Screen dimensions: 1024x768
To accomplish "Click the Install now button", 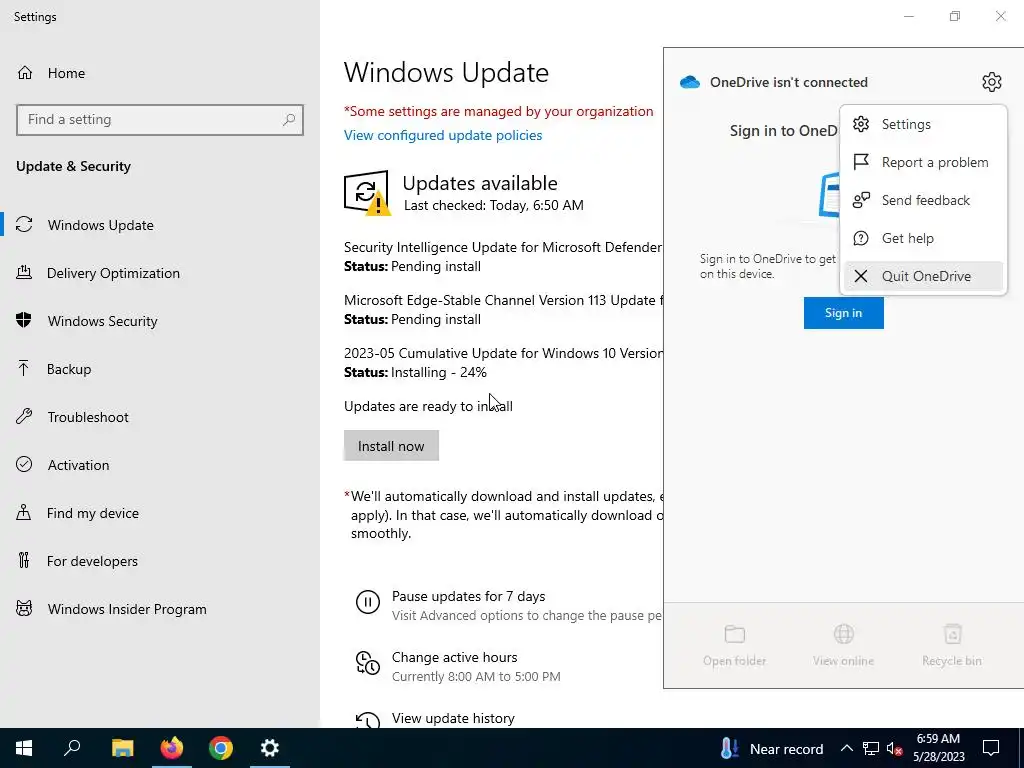I will pos(391,445).
